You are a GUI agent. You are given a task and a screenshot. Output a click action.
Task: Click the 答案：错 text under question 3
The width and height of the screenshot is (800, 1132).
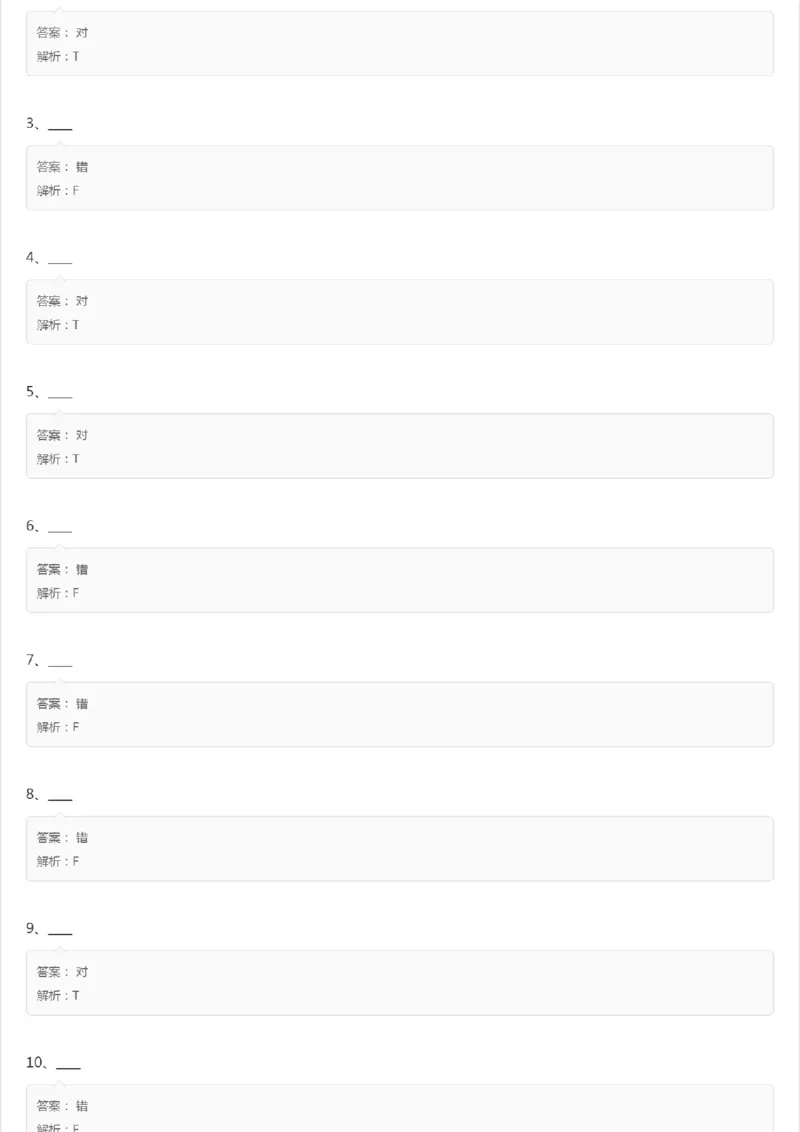click(62, 167)
